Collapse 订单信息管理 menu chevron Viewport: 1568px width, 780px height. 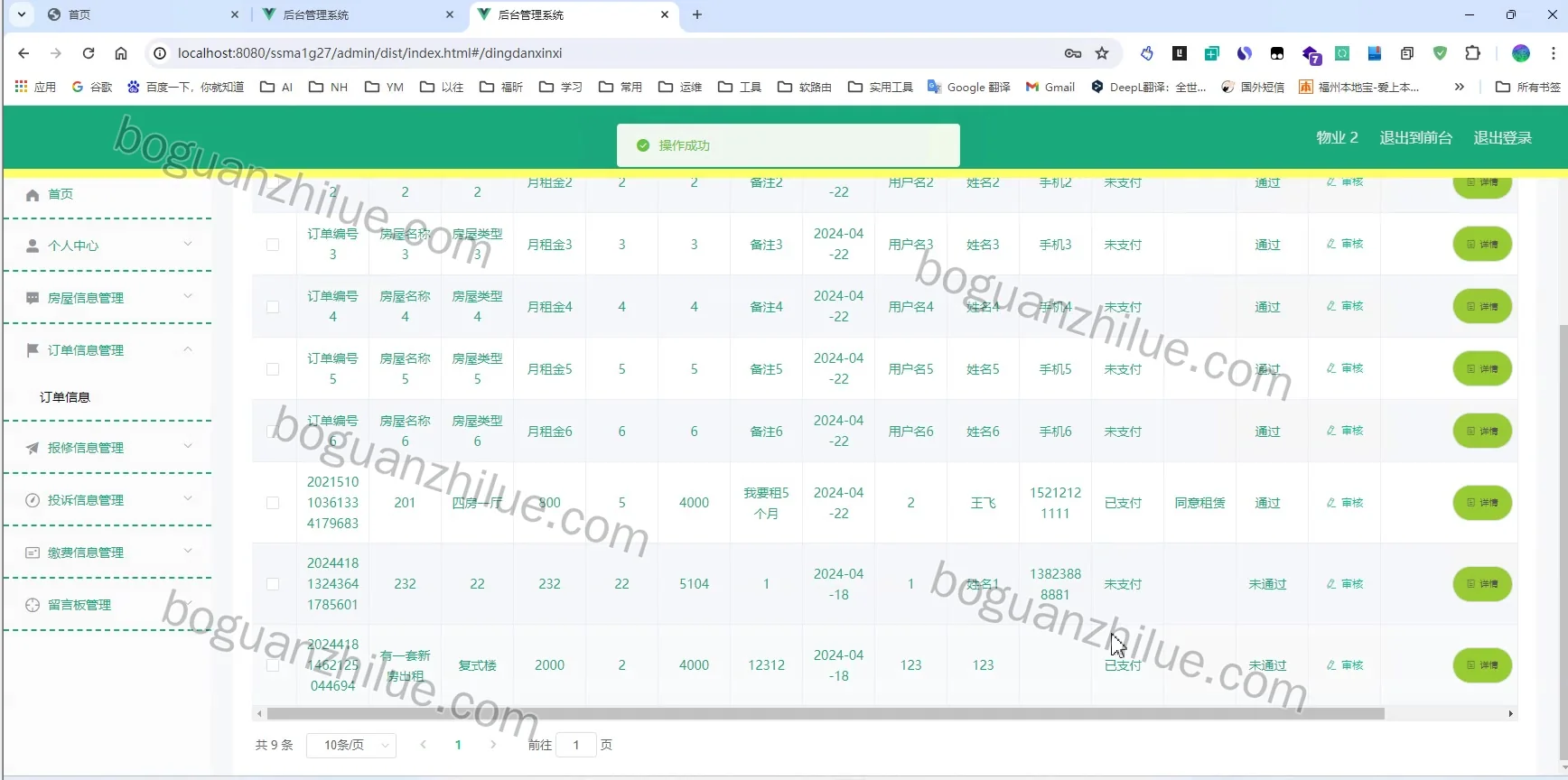(188, 348)
